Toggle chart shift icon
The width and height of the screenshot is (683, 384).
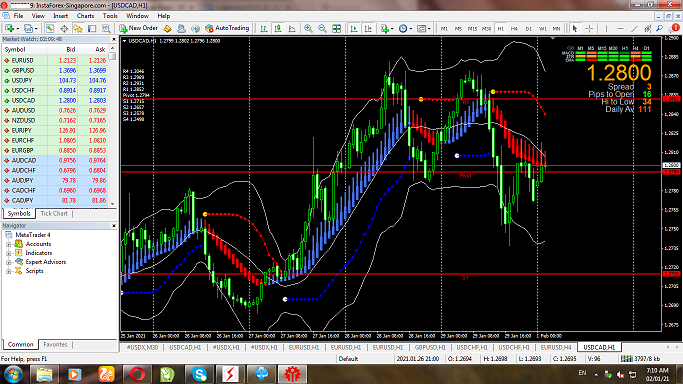pyautogui.click(x=368, y=28)
